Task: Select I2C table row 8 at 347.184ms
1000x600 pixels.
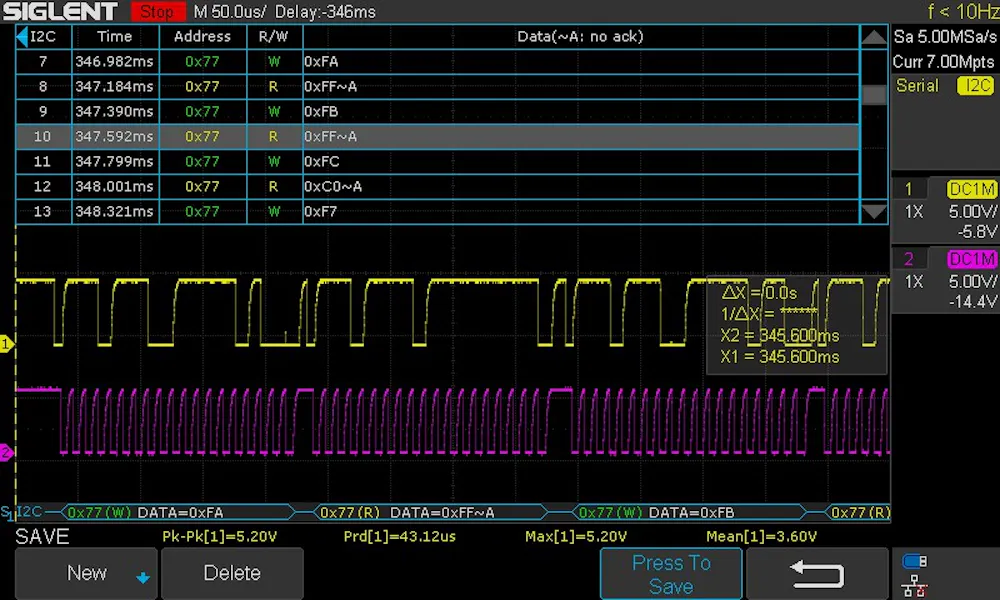Action: point(438,86)
